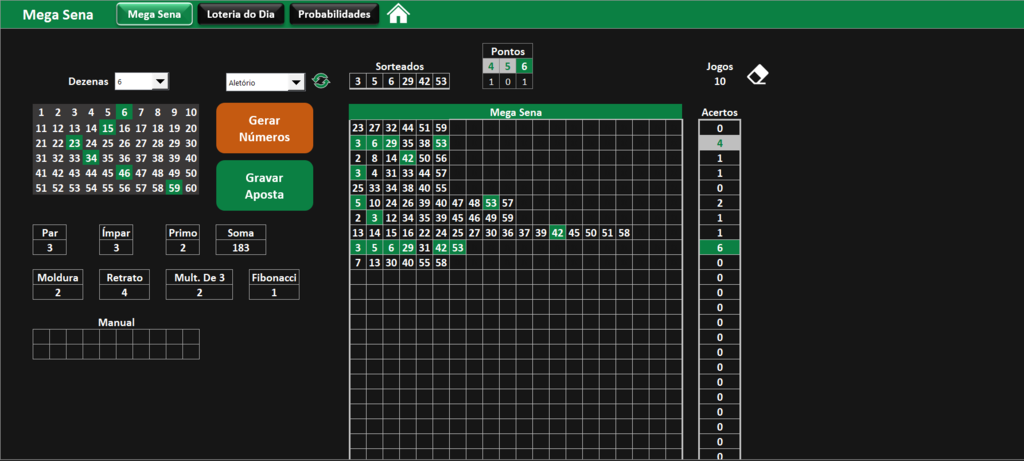
Task: Click the green refresh arrows icon
Action: [x=321, y=81]
